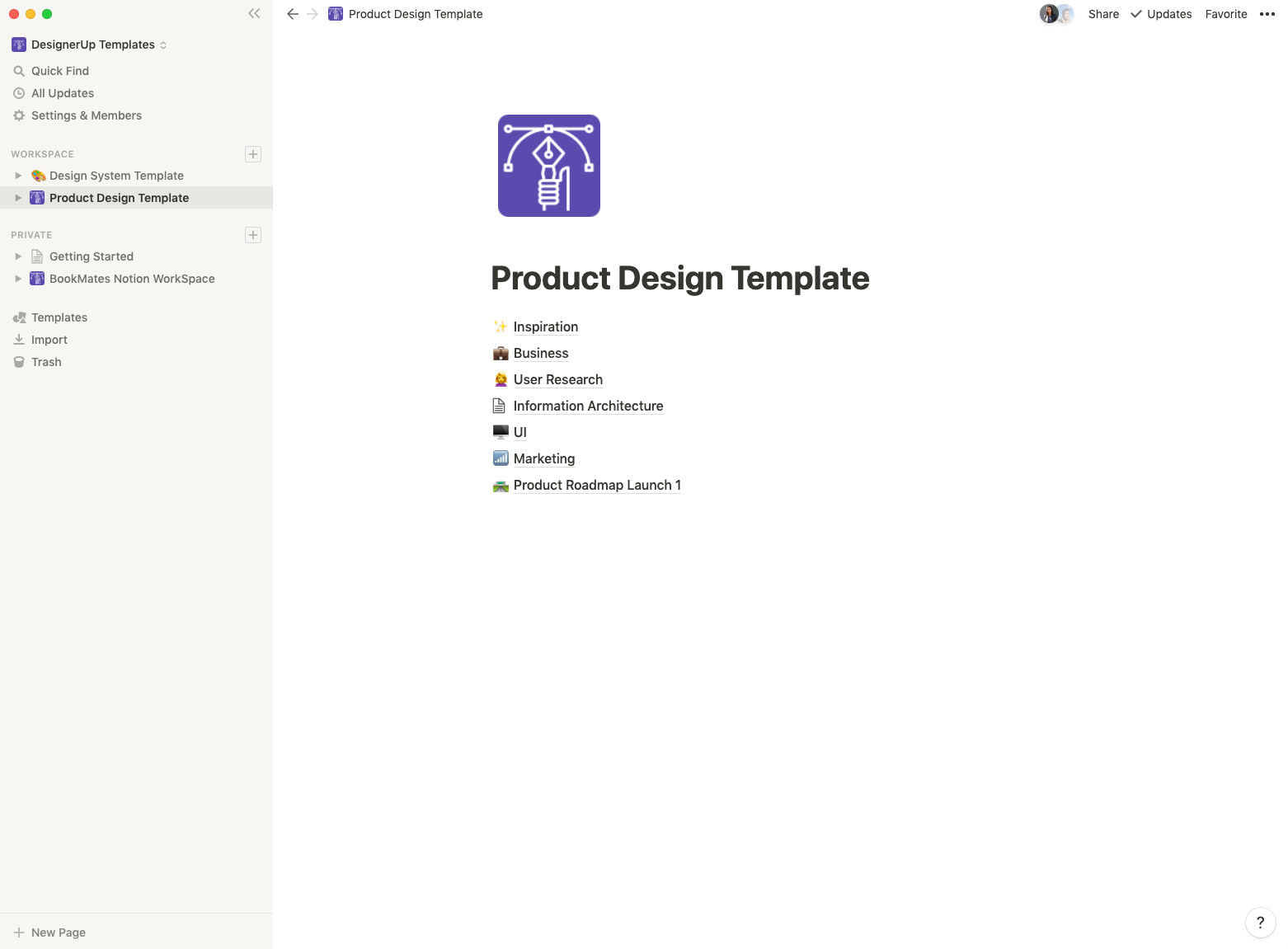Click Product Design Template breadcrumb text
The image size is (1288, 949).
pos(416,14)
